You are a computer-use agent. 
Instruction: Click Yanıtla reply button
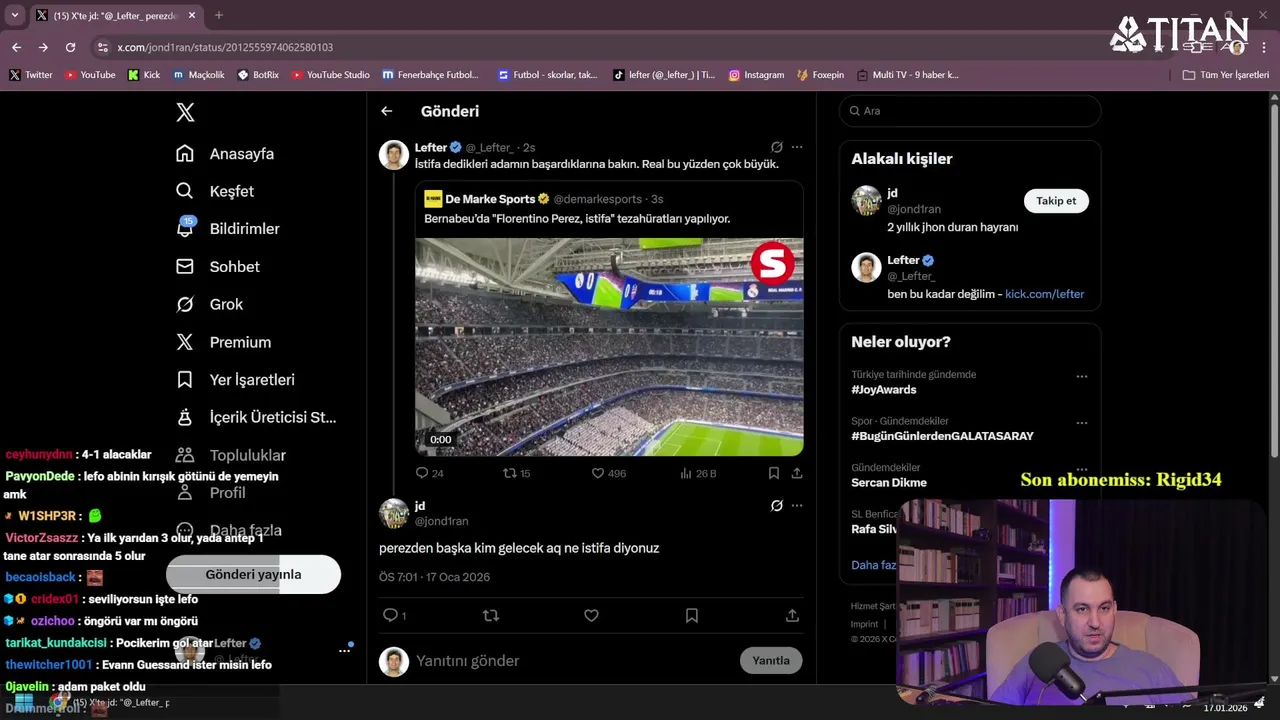771,661
